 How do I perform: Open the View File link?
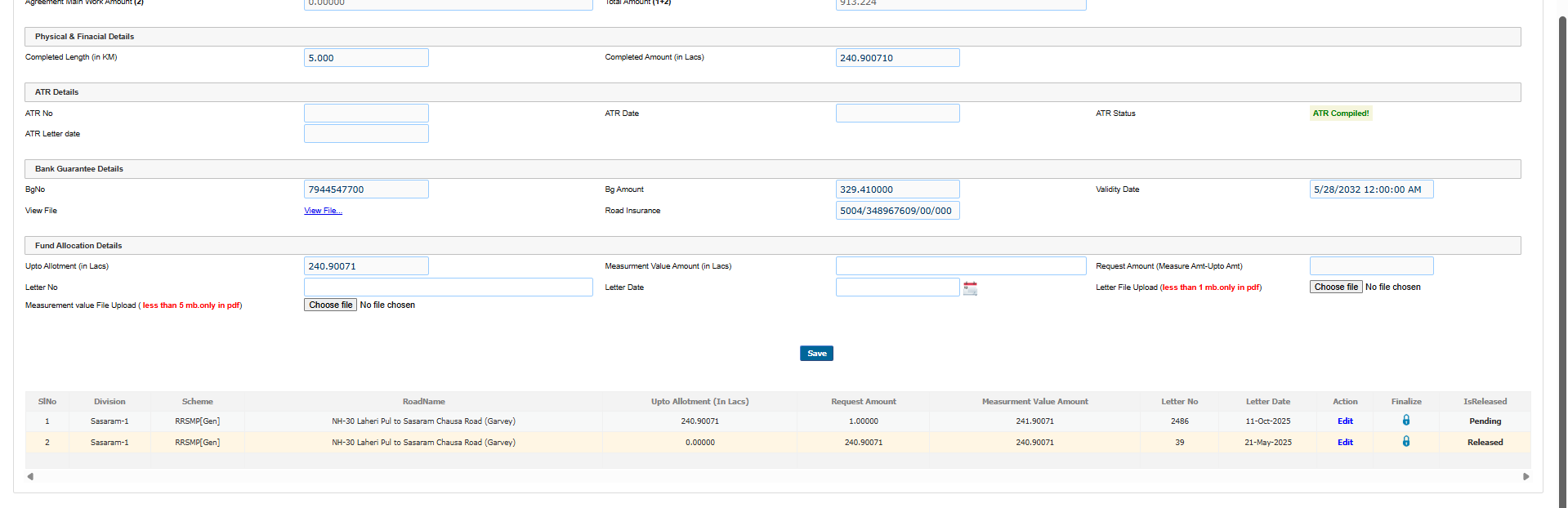coord(323,211)
